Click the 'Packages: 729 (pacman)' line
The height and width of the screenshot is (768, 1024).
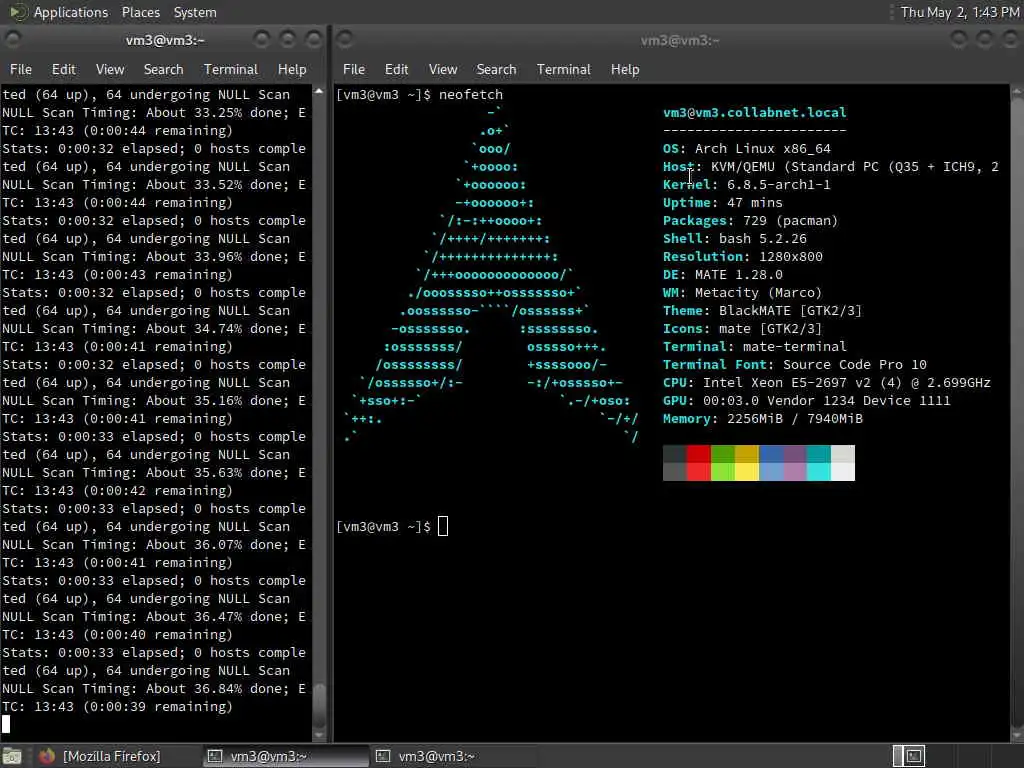(750, 221)
